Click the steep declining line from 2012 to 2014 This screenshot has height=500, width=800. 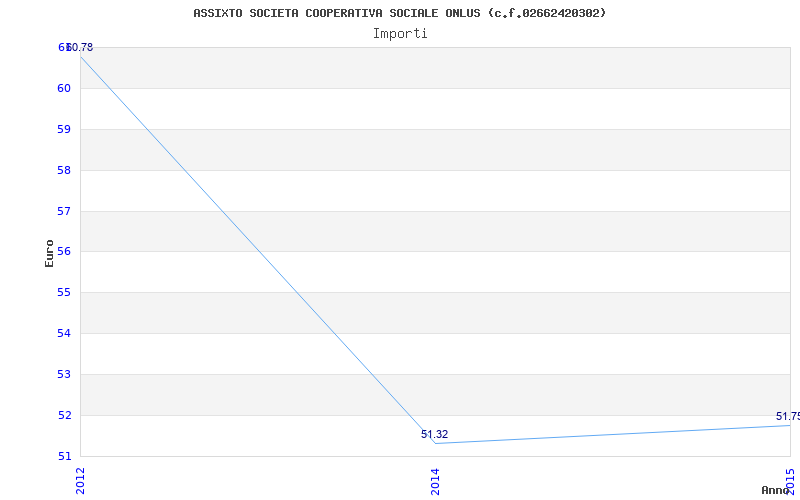pos(257,249)
